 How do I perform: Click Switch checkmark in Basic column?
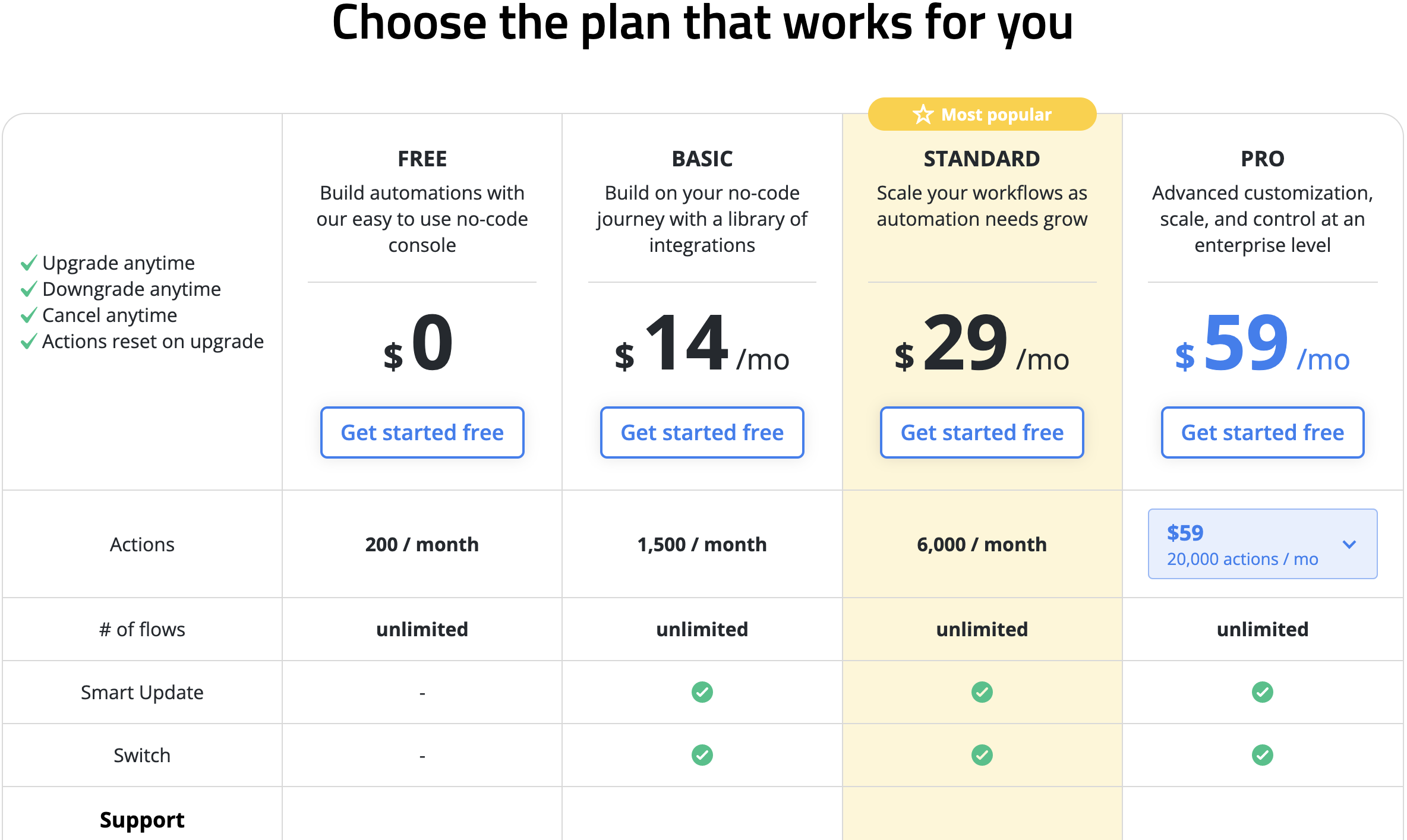(702, 755)
